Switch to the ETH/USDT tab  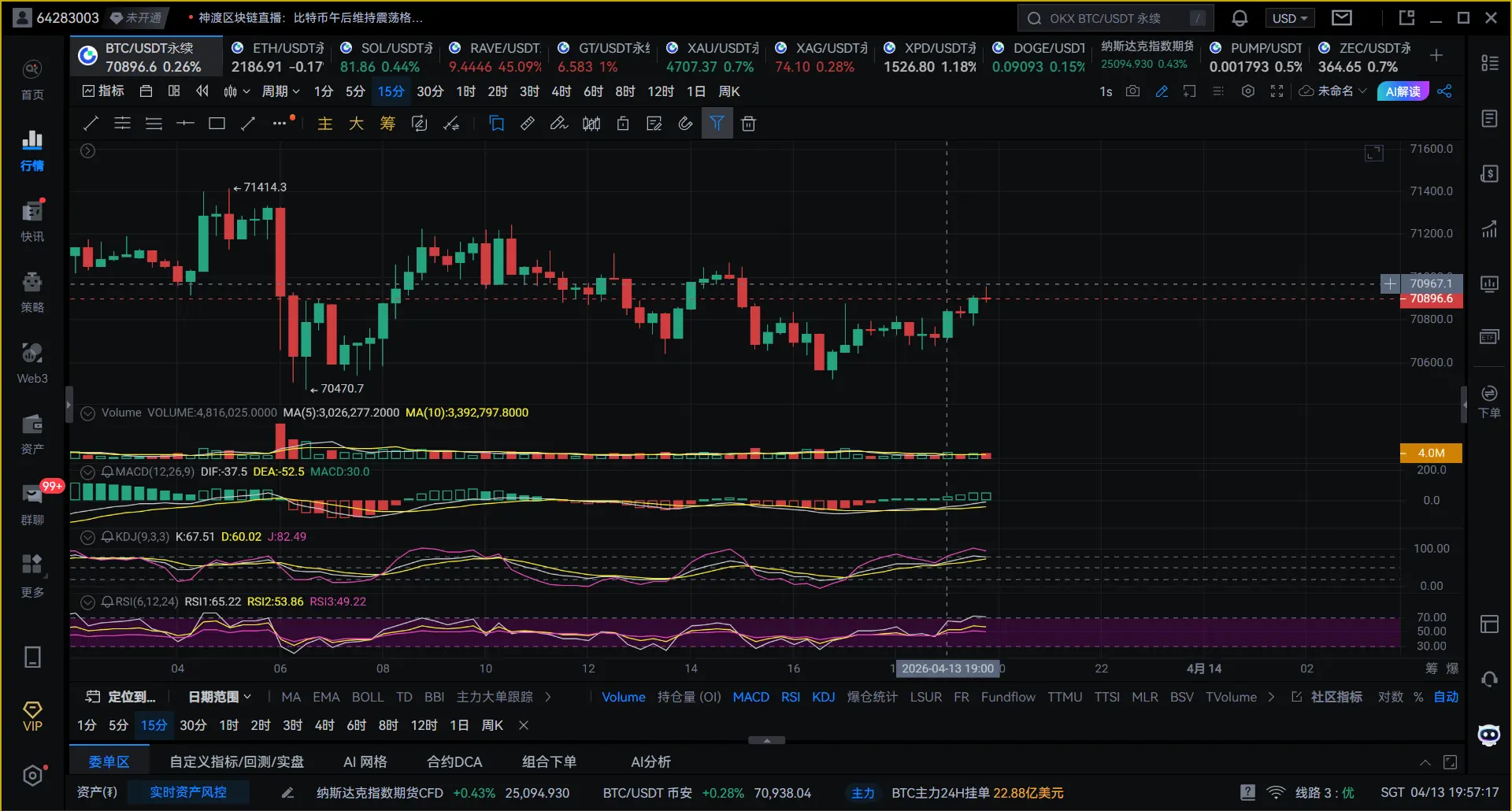(277, 57)
